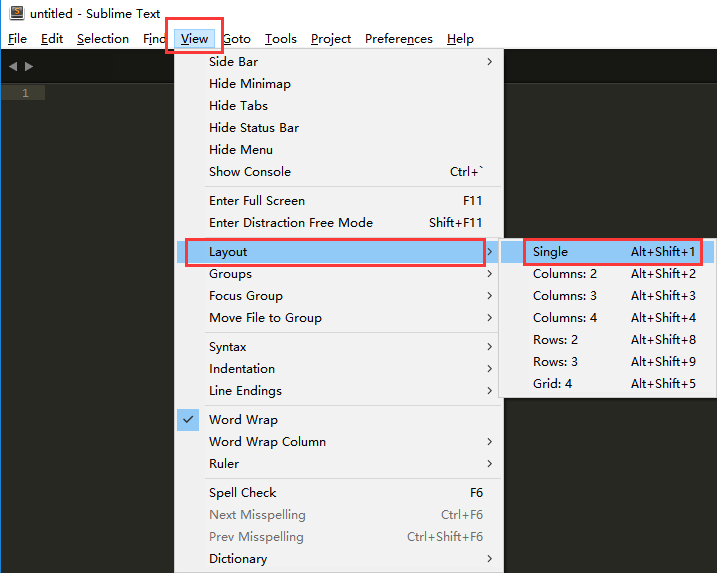
Task: Open the Tools menu
Action: point(281,39)
